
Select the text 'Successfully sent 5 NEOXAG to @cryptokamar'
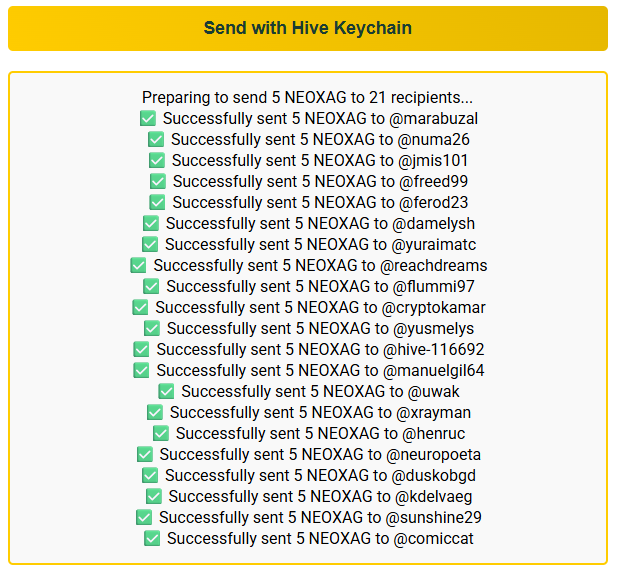click(x=320, y=307)
